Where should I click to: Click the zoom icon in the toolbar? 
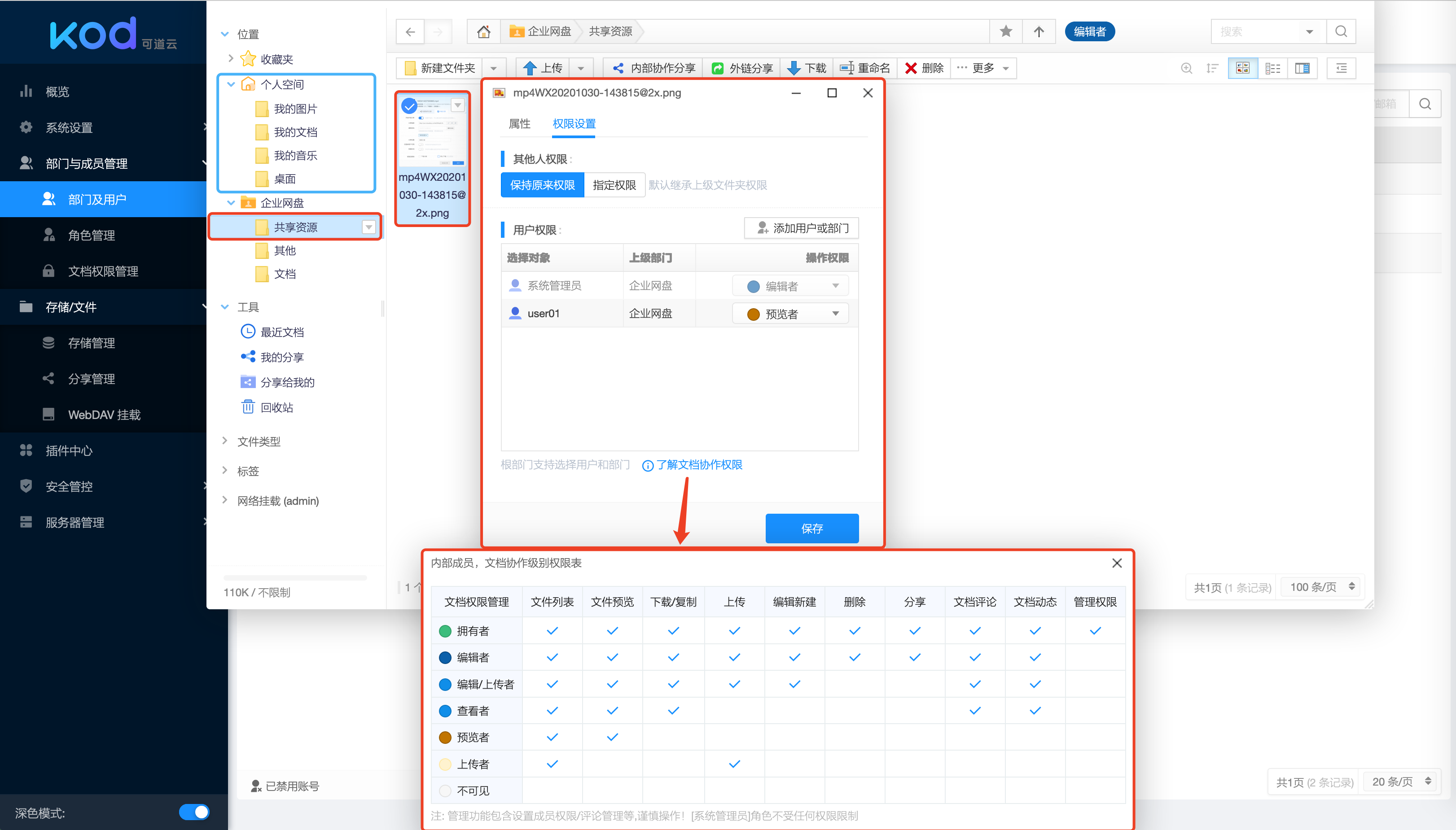point(1186,68)
